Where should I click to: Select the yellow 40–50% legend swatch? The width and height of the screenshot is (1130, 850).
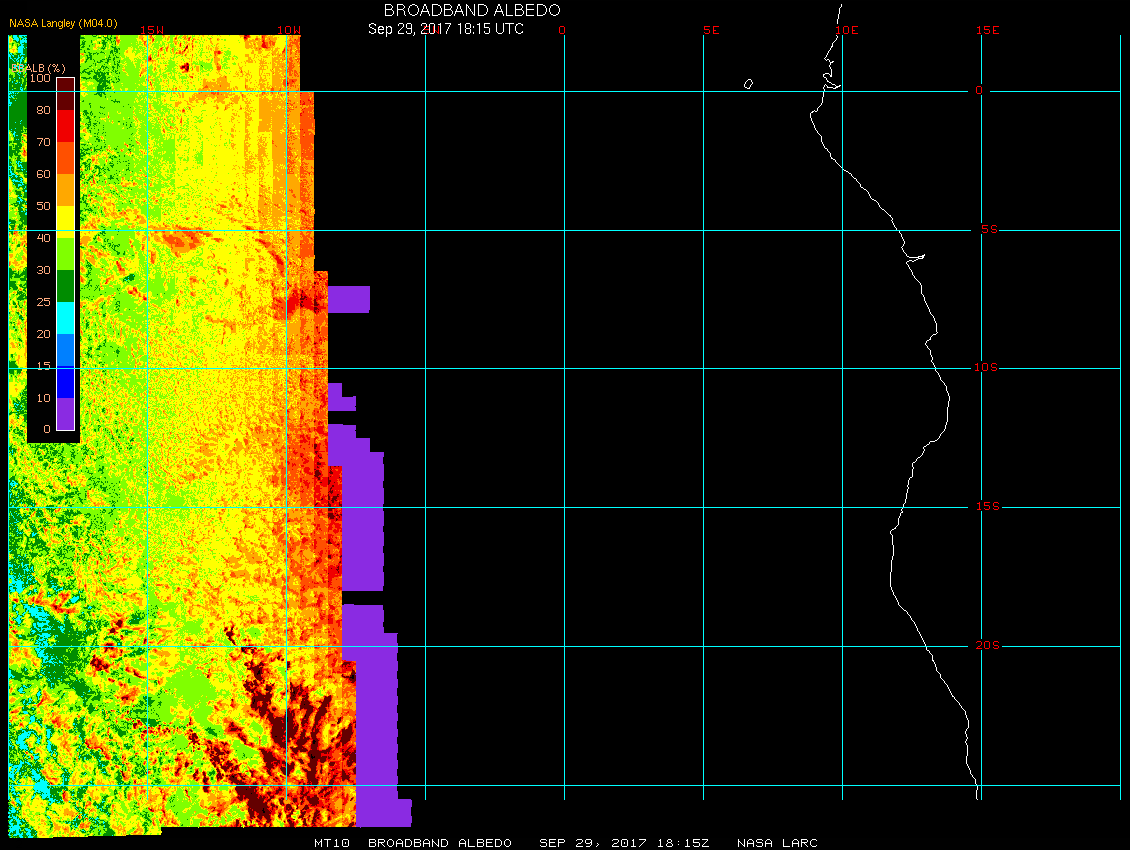tap(65, 222)
